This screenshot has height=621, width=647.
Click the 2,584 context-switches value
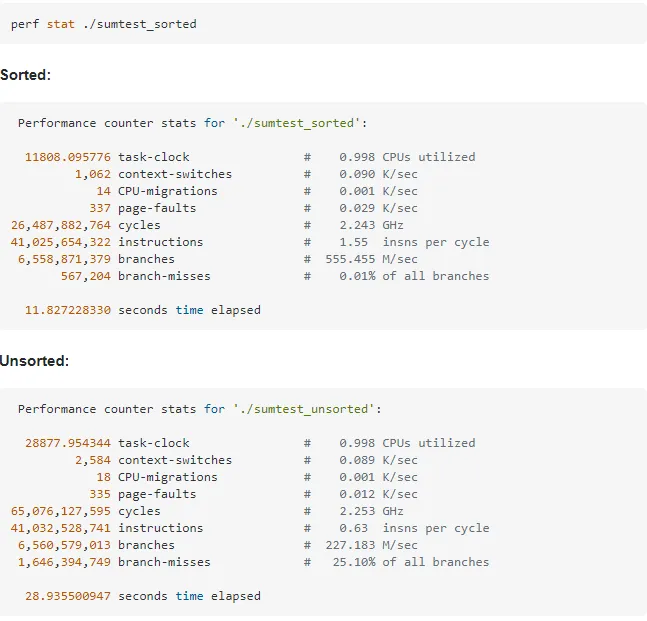[92, 460]
